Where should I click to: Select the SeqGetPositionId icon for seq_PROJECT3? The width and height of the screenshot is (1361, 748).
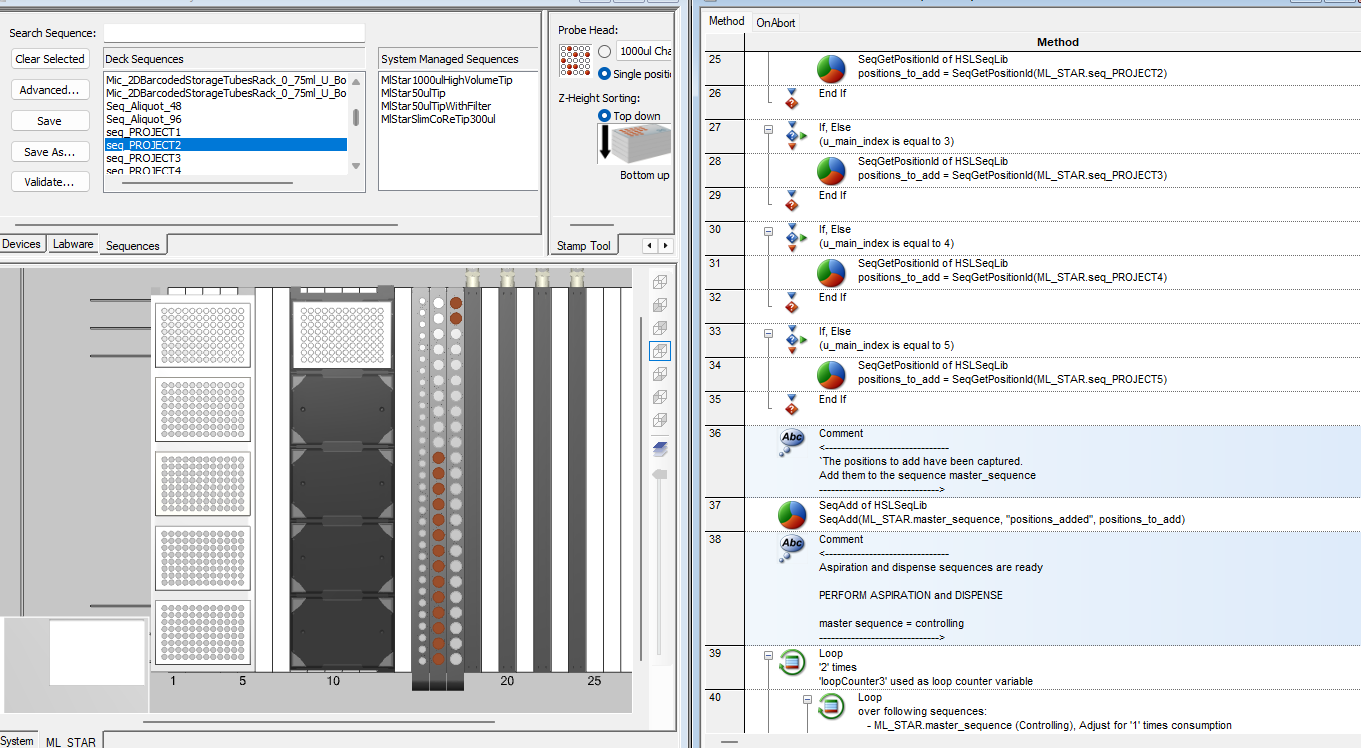click(x=831, y=170)
